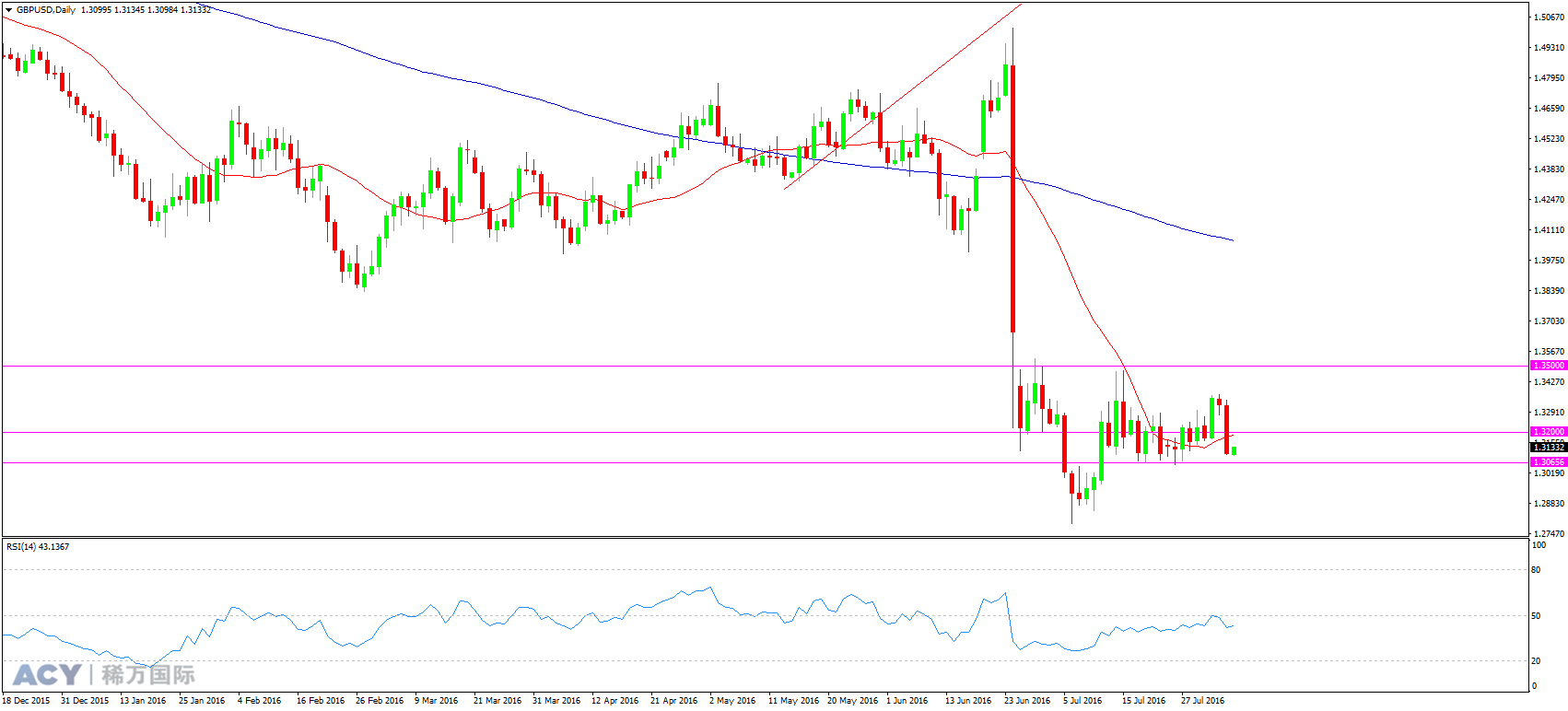Click the 2 May 2016 date label

pyautogui.click(x=732, y=701)
